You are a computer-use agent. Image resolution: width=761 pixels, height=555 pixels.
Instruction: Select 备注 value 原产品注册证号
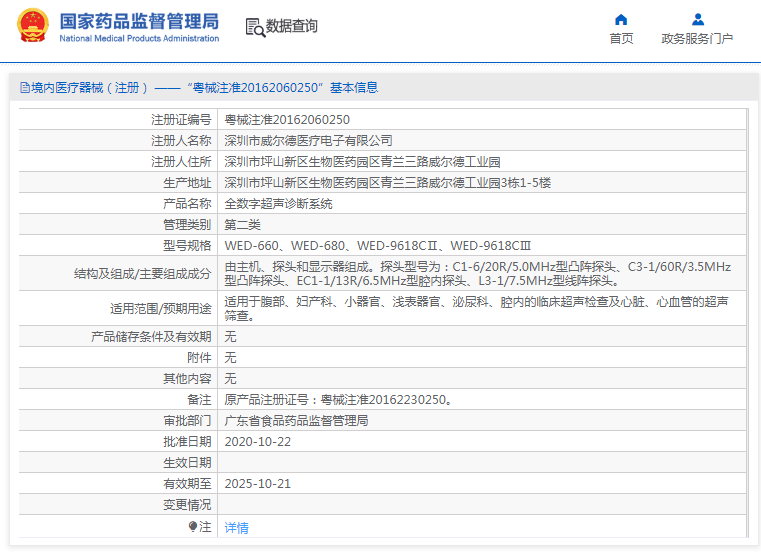click(338, 400)
